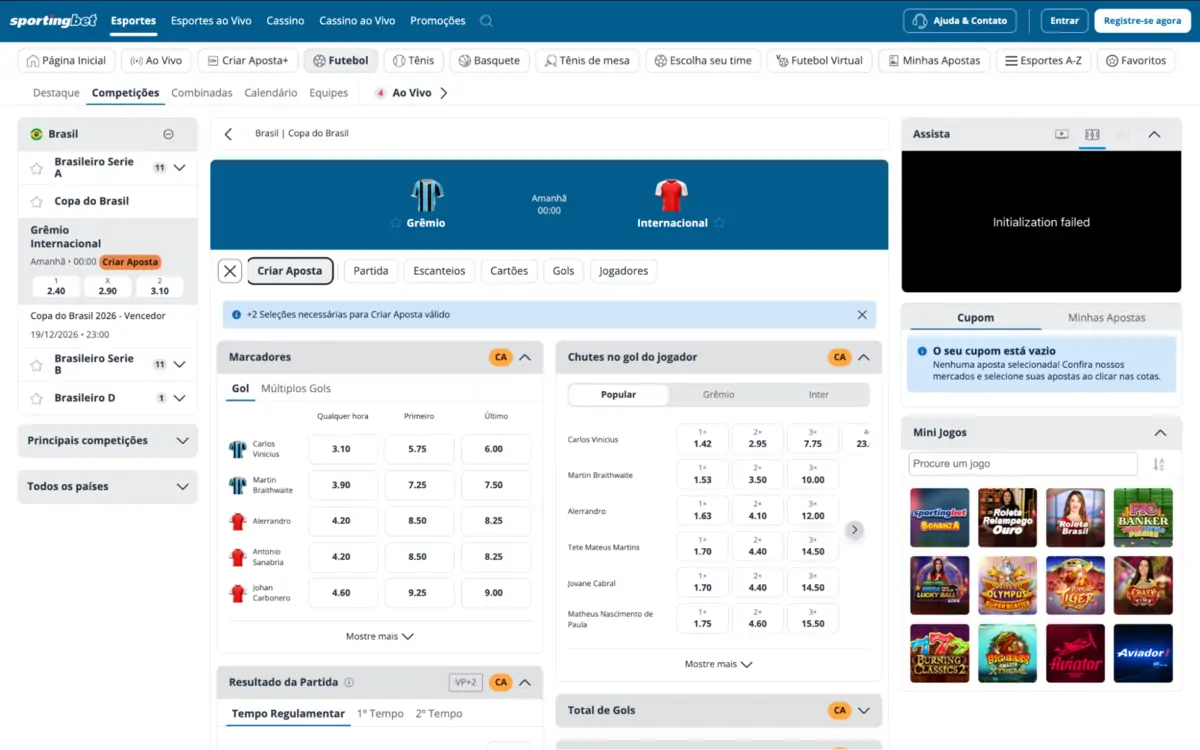Star the Brasileiro D league

tap(37, 398)
